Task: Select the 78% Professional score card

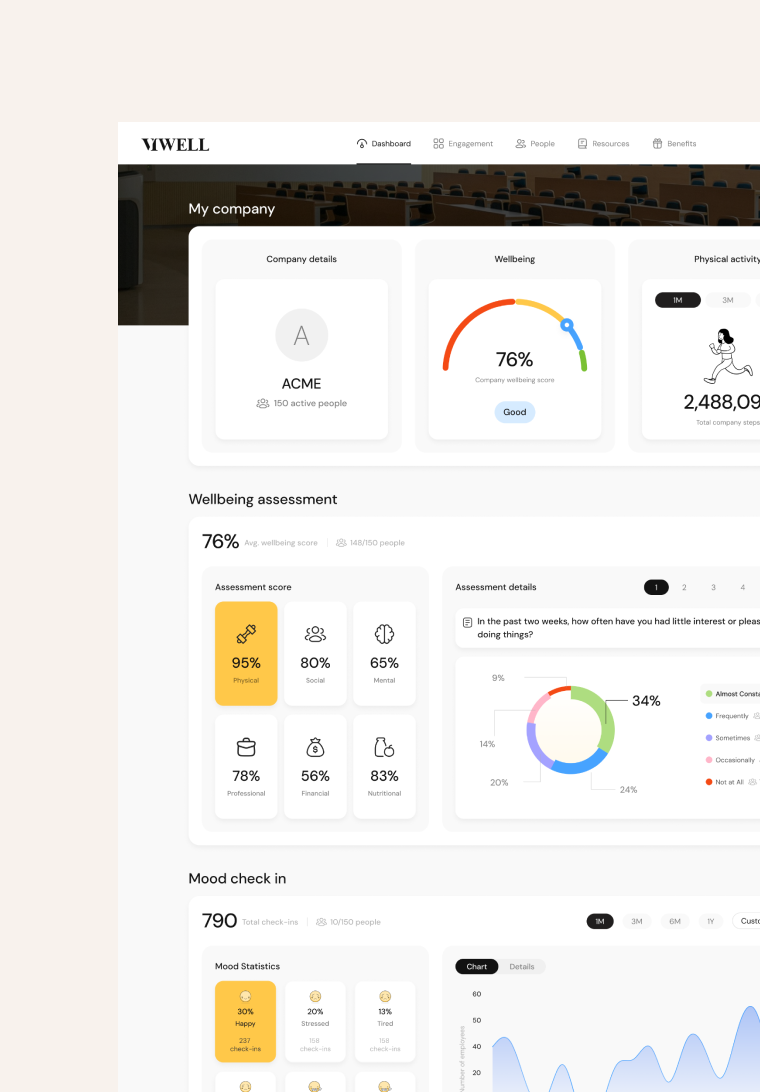Action: [x=246, y=766]
